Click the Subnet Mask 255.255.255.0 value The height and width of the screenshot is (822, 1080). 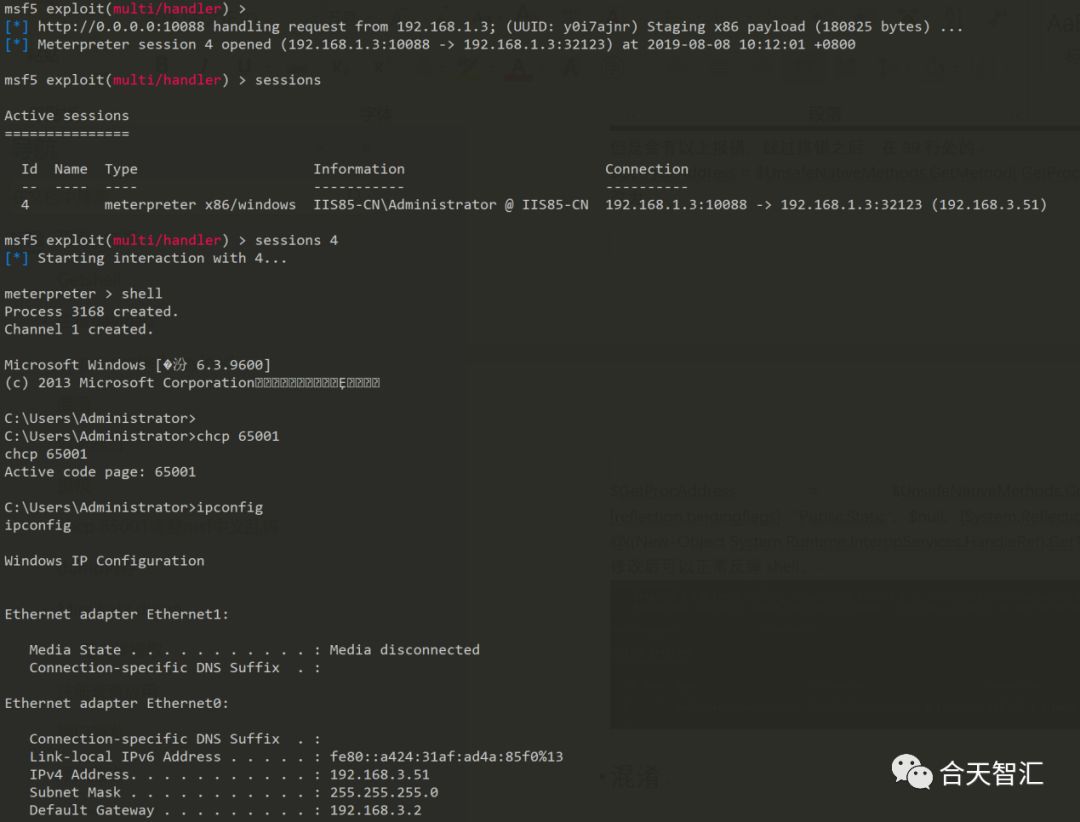384,792
